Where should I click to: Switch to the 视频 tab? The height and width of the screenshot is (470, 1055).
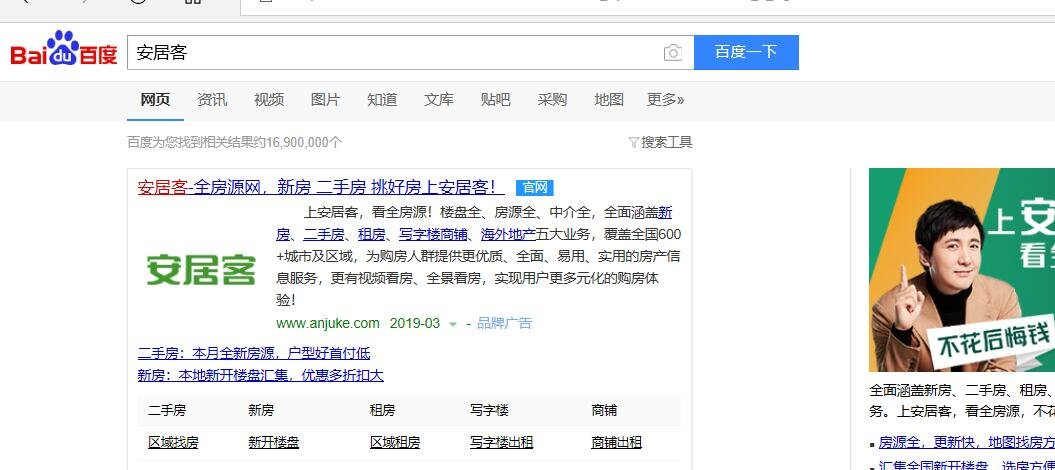[268, 100]
